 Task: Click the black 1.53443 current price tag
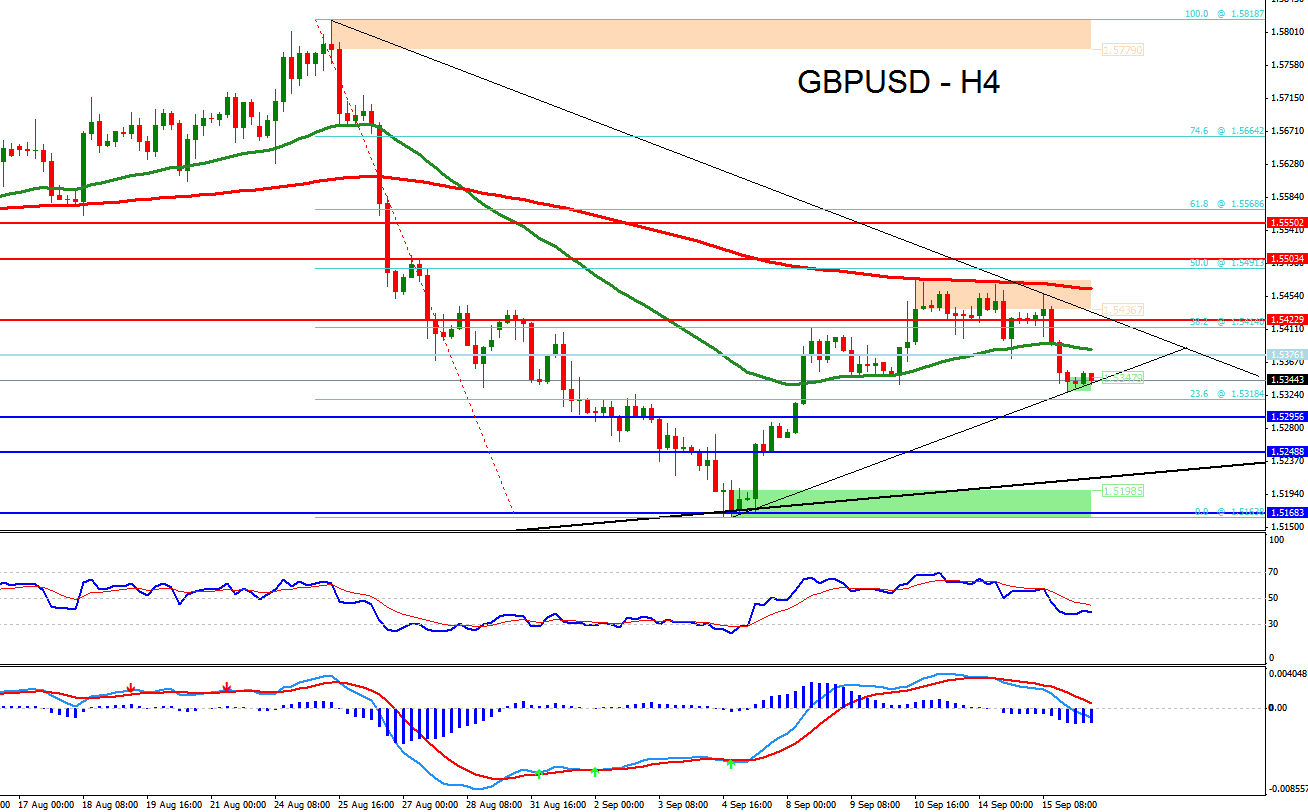coord(1285,380)
